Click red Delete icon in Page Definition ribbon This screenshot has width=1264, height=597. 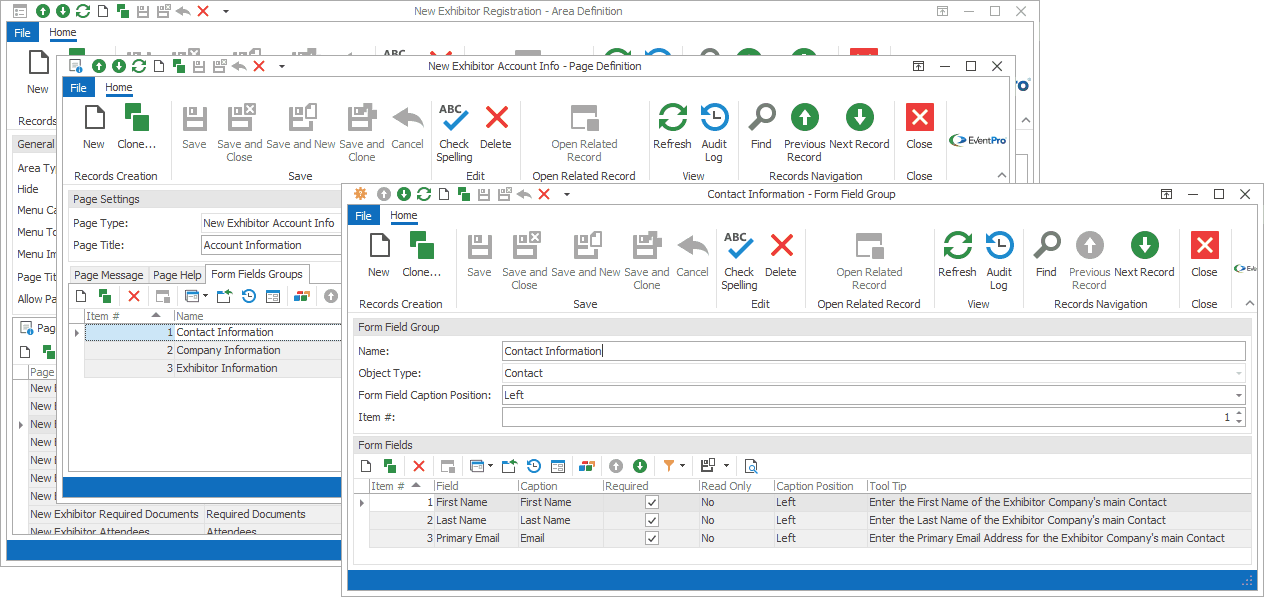click(496, 127)
